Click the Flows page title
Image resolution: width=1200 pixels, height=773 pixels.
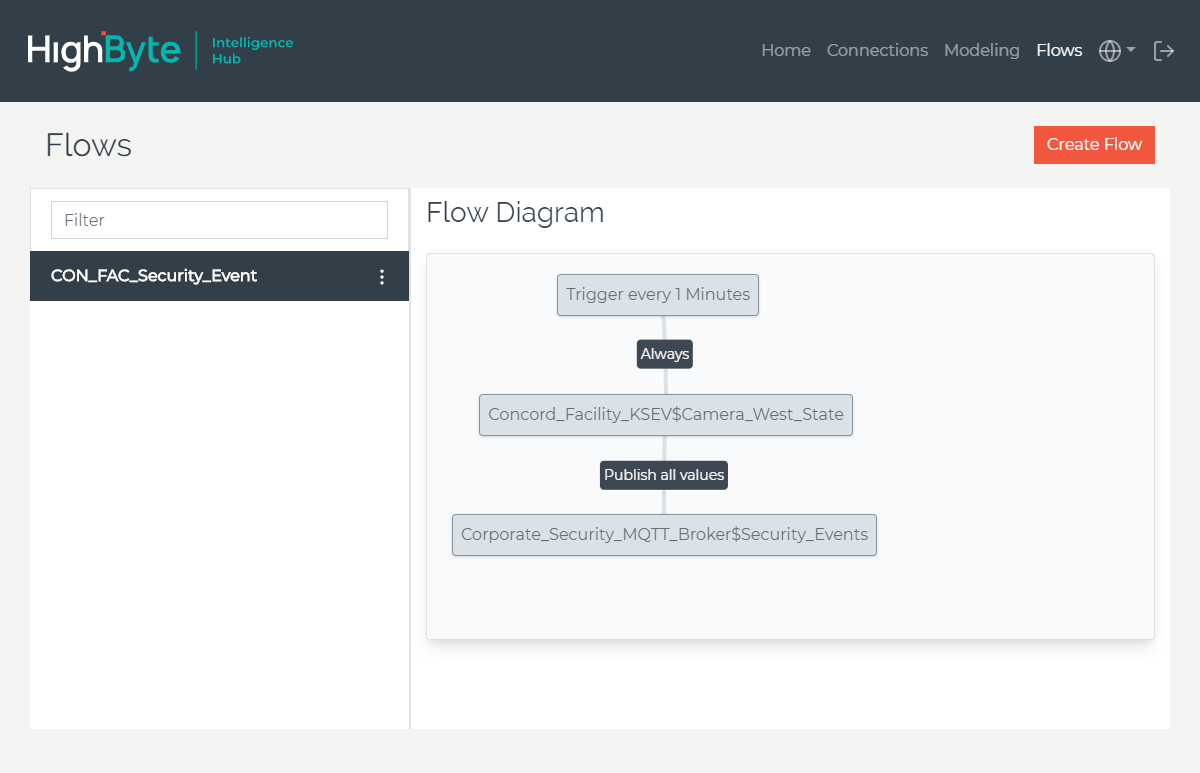(88, 145)
